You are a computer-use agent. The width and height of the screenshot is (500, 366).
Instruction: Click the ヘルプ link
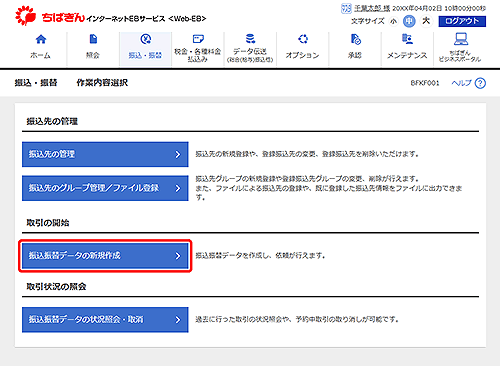[462, 83]
